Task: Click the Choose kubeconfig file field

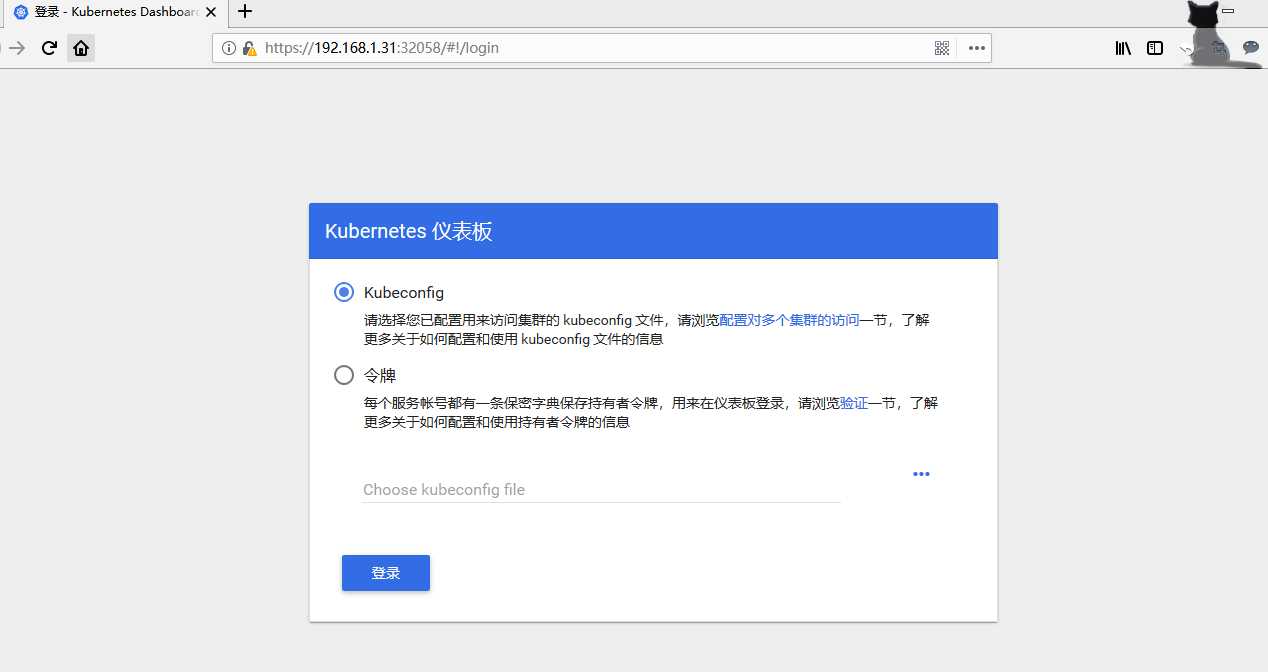Action: point(601,489)
